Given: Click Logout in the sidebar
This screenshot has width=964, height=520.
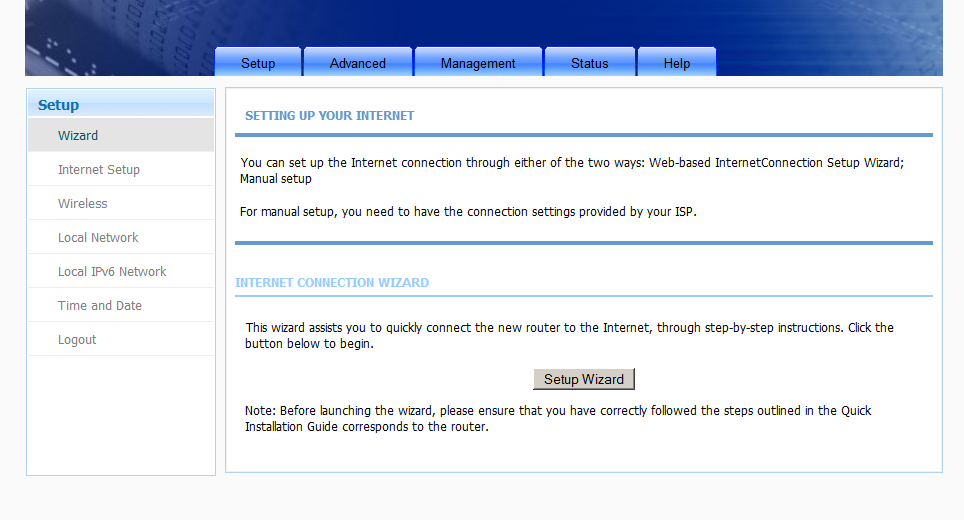Looking at the screenshot, I should pyautogui.click(x=77, y=340).
